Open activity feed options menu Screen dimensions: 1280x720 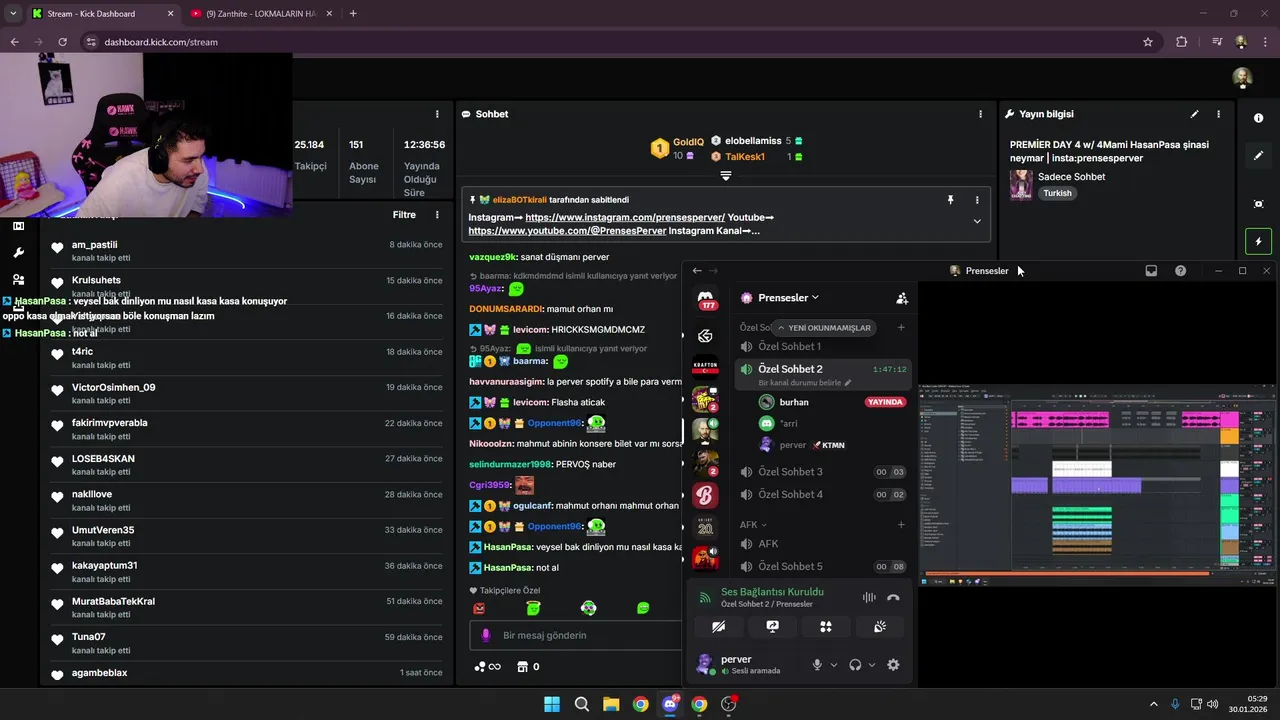coord(437,215)
